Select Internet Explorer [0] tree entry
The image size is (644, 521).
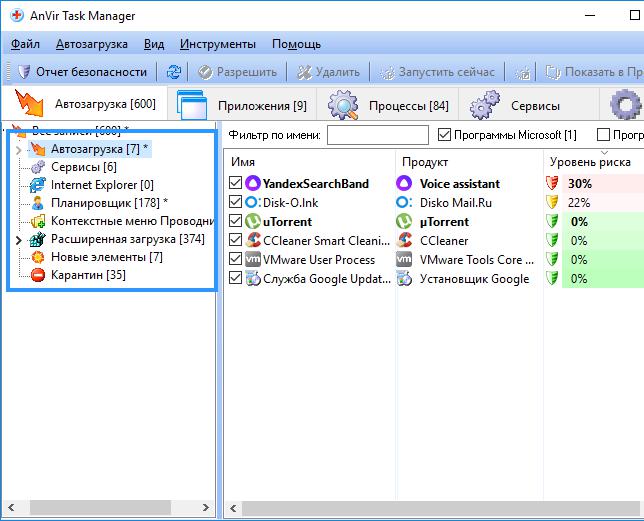click(102, 185)
